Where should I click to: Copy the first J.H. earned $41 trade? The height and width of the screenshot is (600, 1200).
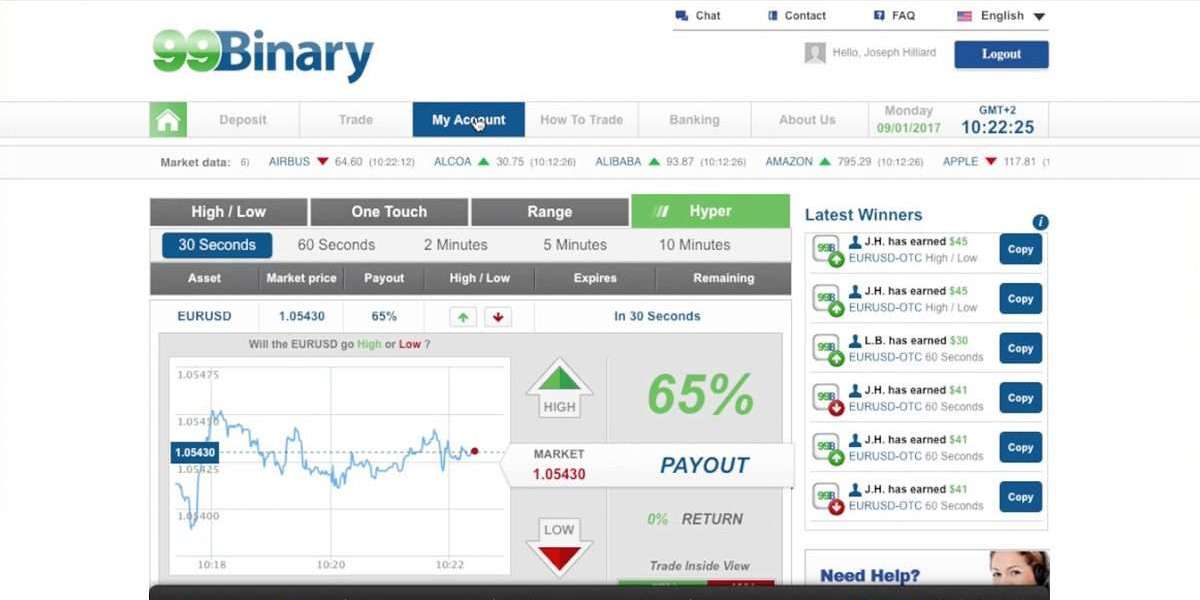click(1020, 398)
